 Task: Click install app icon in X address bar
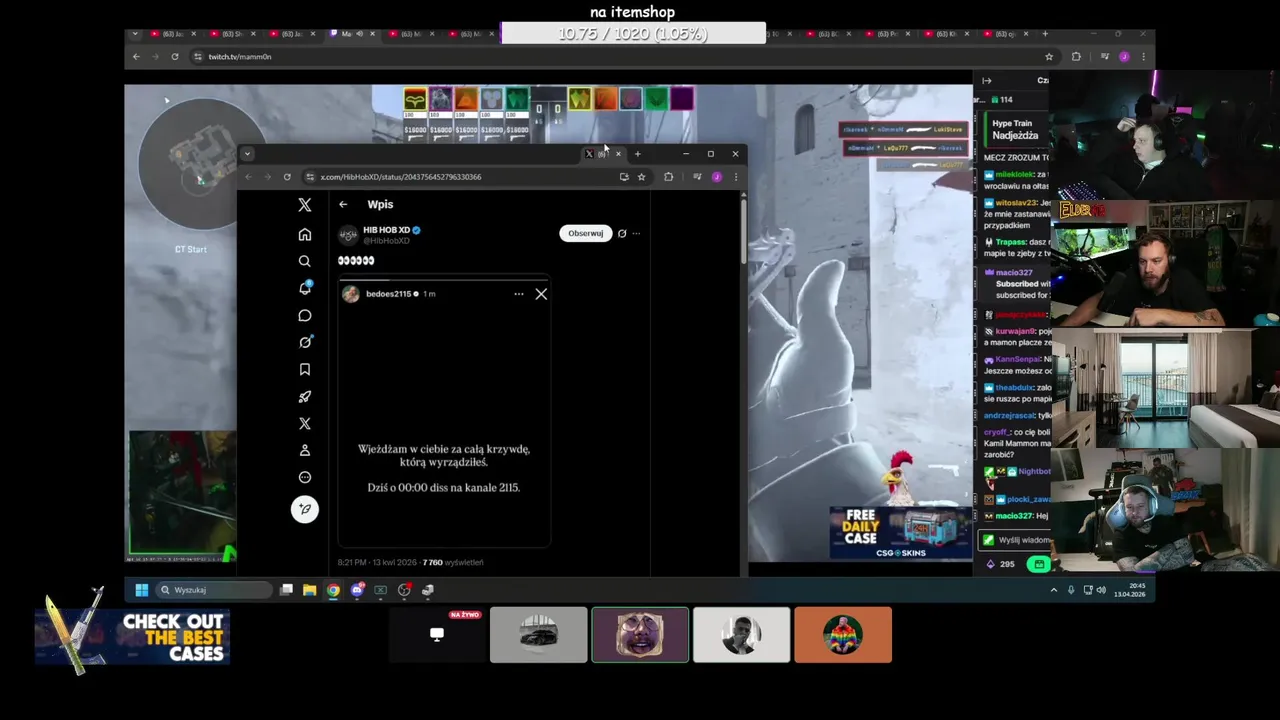coord(624,177)
